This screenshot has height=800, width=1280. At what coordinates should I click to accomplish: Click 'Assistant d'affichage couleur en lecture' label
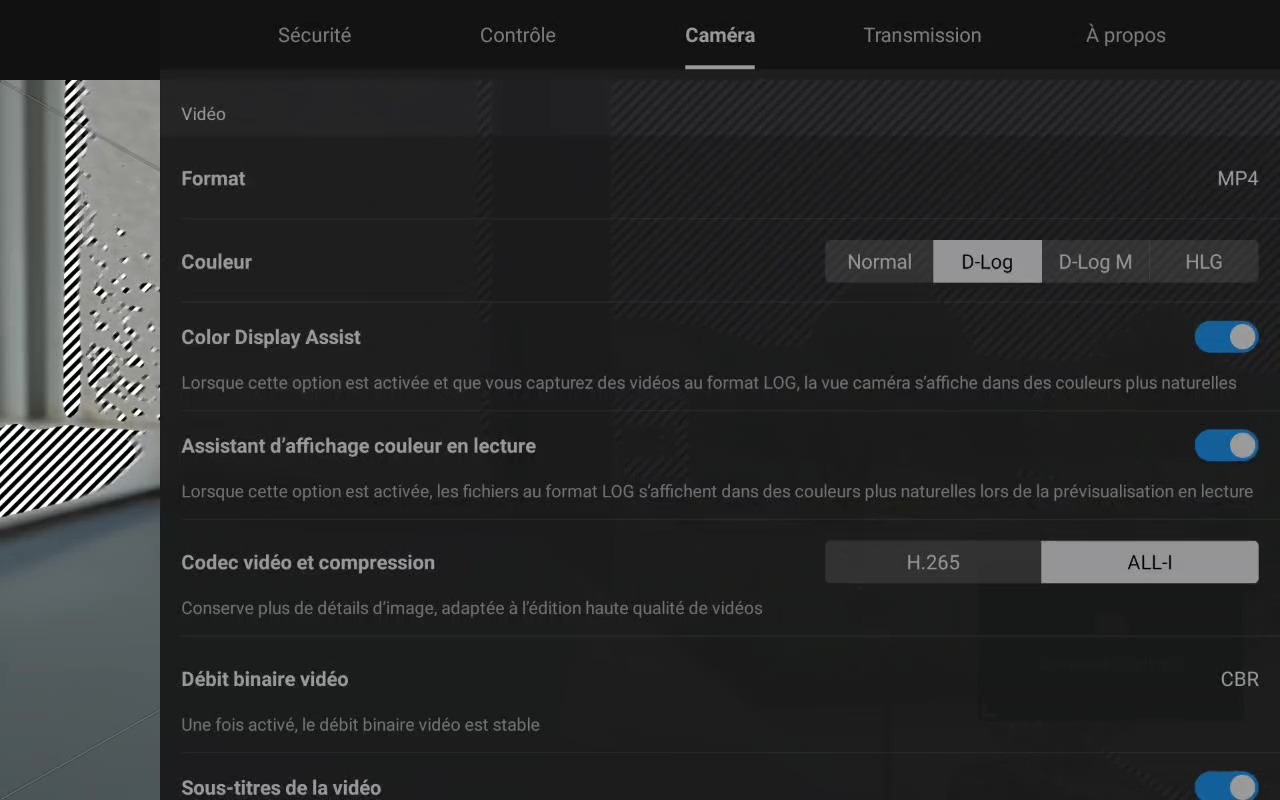(358, 446)
